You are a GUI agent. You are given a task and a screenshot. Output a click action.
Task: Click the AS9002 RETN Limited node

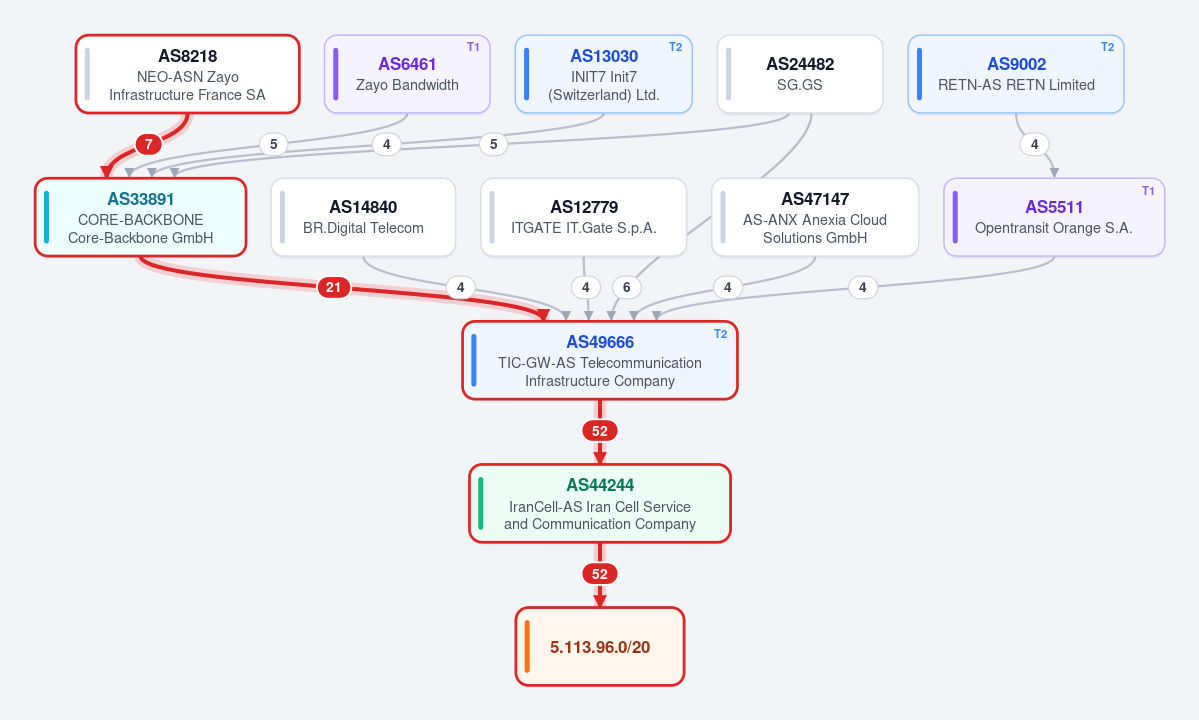click(1015, 74)
